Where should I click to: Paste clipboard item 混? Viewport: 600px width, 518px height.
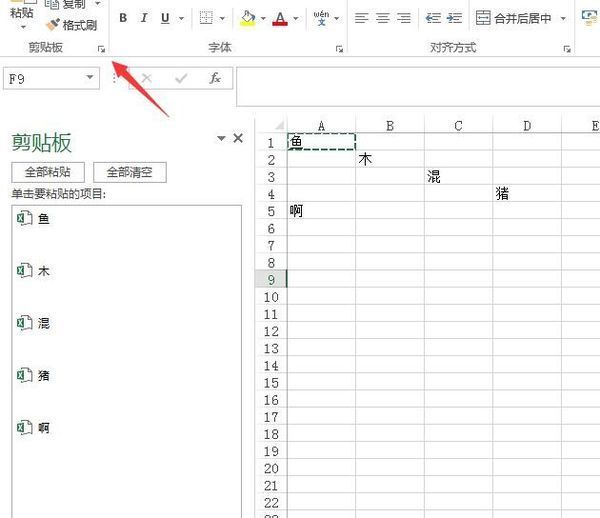point(127,323)
